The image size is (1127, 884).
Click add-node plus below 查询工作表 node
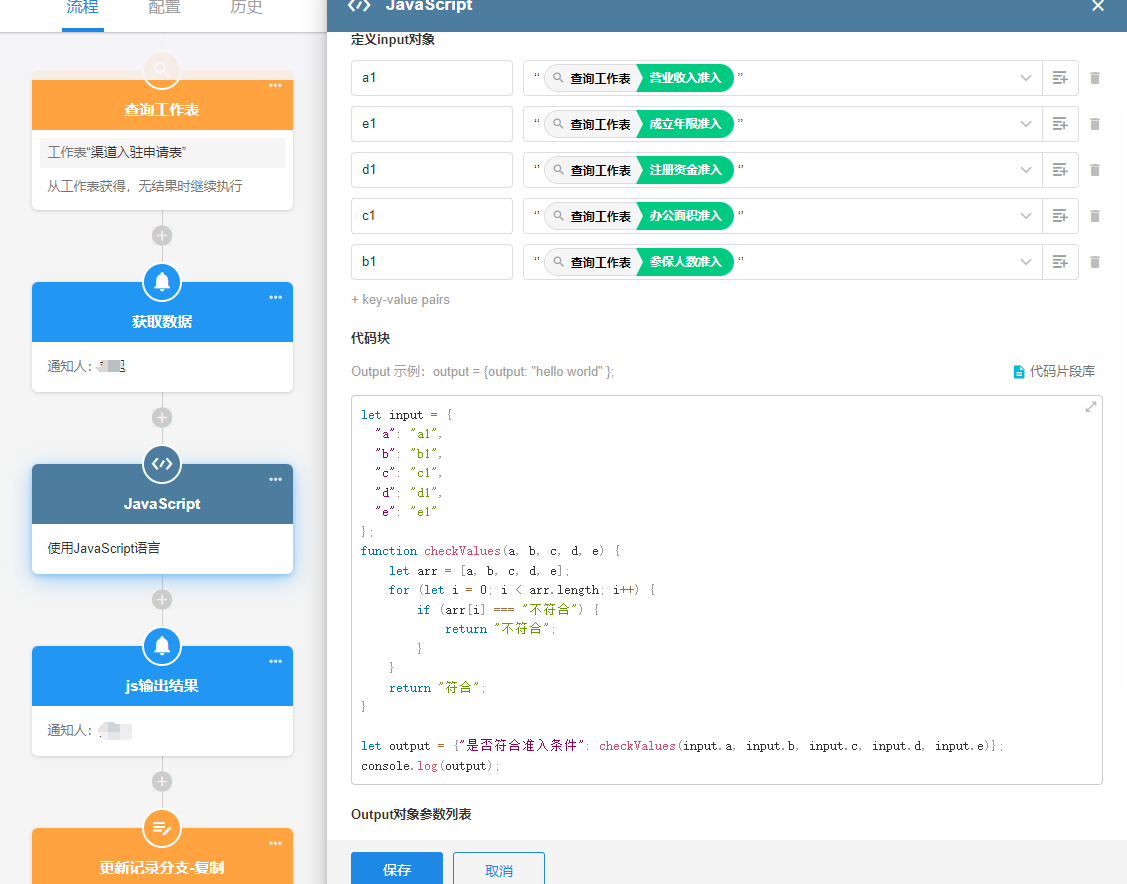[x=162, y=235]
